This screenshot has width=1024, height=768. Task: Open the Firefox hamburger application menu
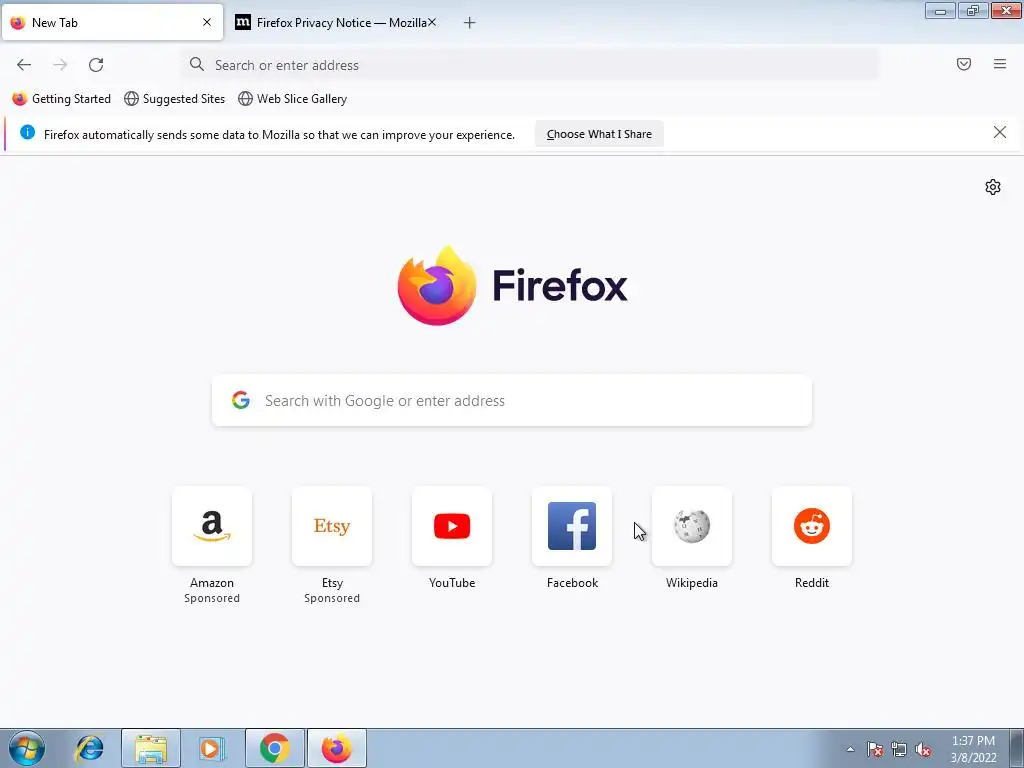(1000, 64)
